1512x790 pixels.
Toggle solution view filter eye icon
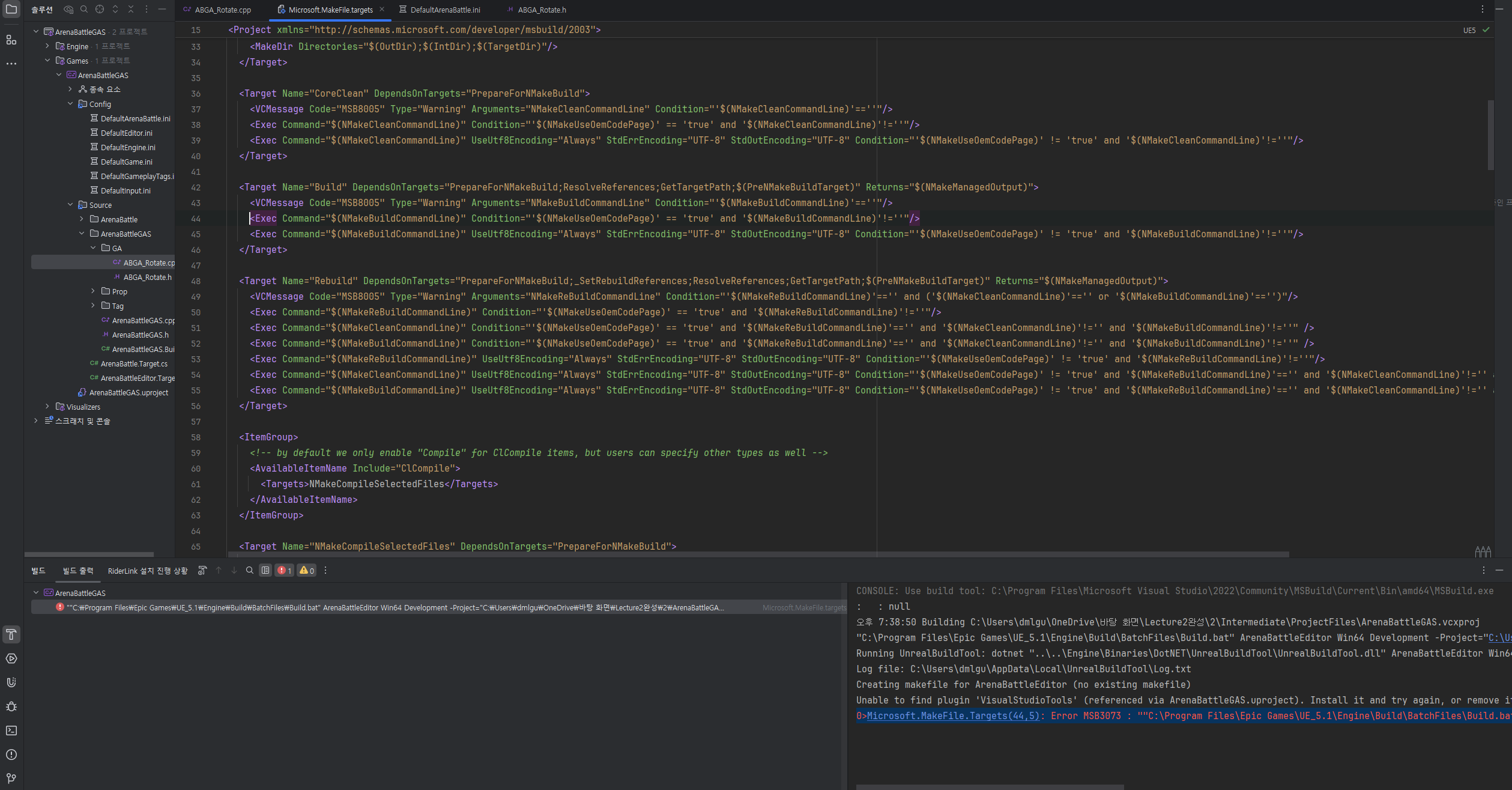click(x=68, y=10)
